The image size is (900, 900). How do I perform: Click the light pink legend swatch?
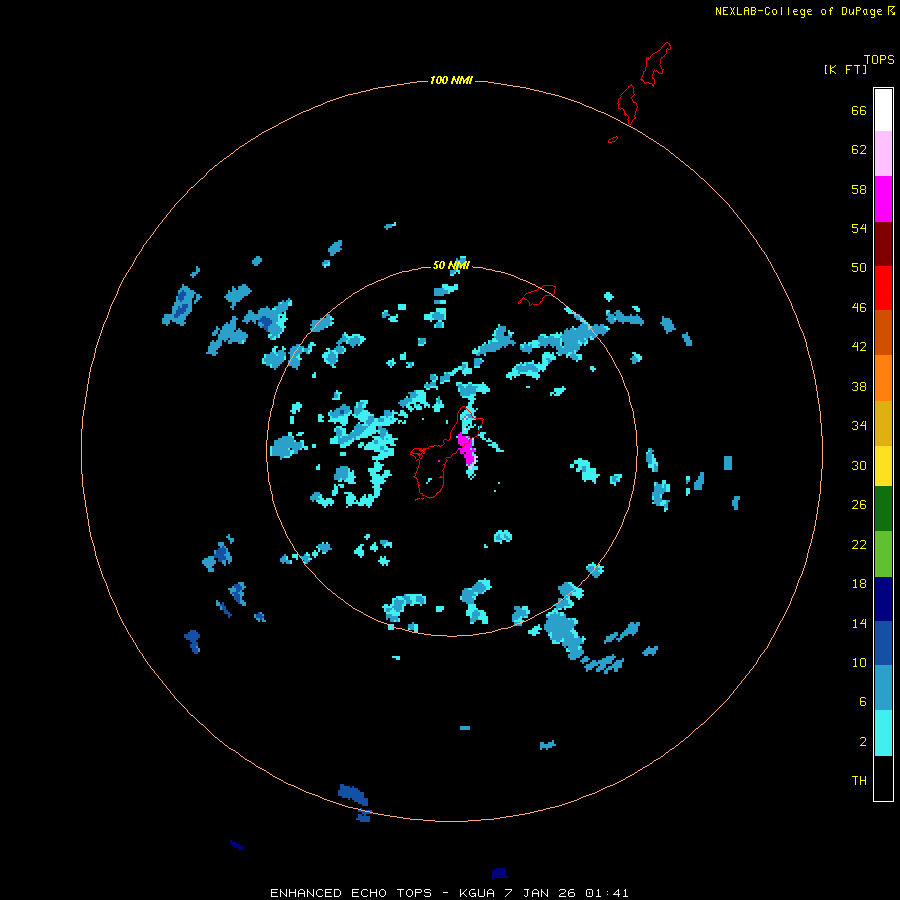coord(883,153)
